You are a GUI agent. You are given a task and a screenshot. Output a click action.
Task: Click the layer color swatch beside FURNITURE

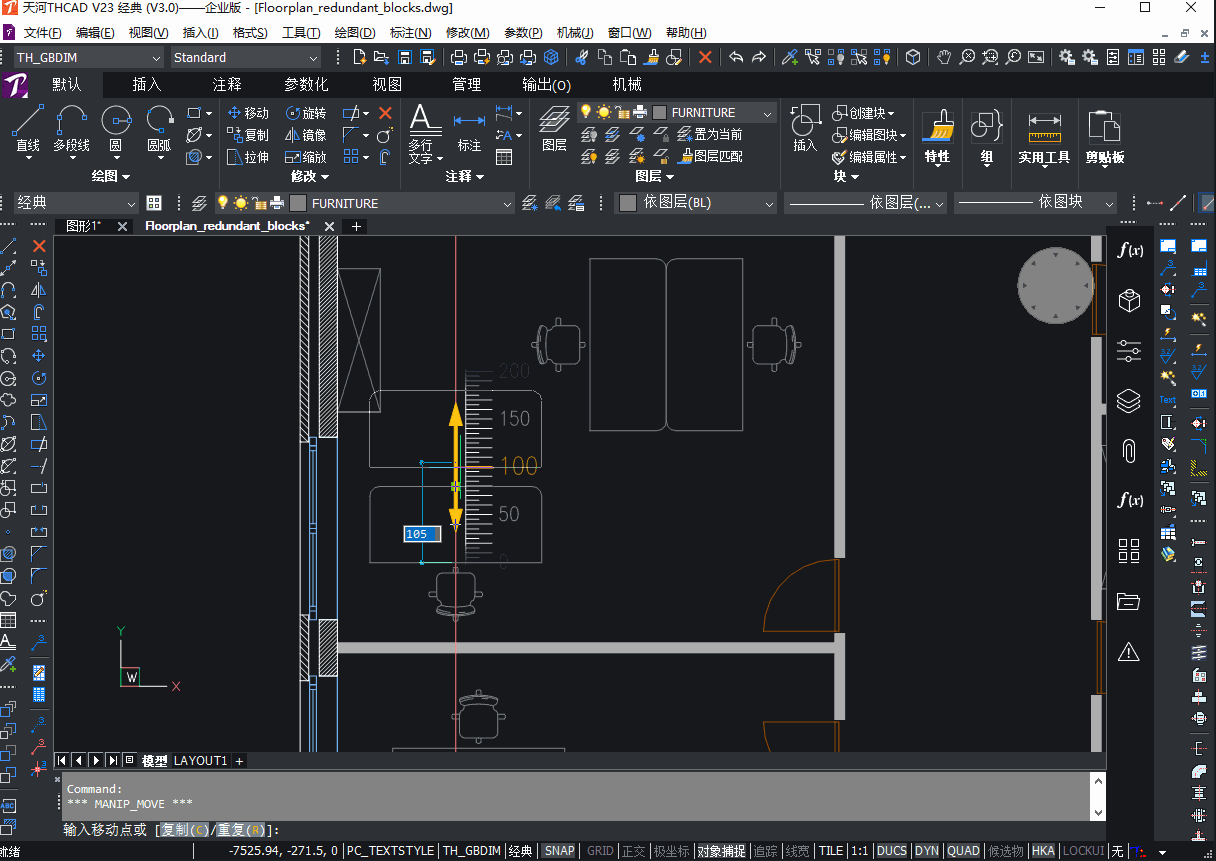[659, 113]
